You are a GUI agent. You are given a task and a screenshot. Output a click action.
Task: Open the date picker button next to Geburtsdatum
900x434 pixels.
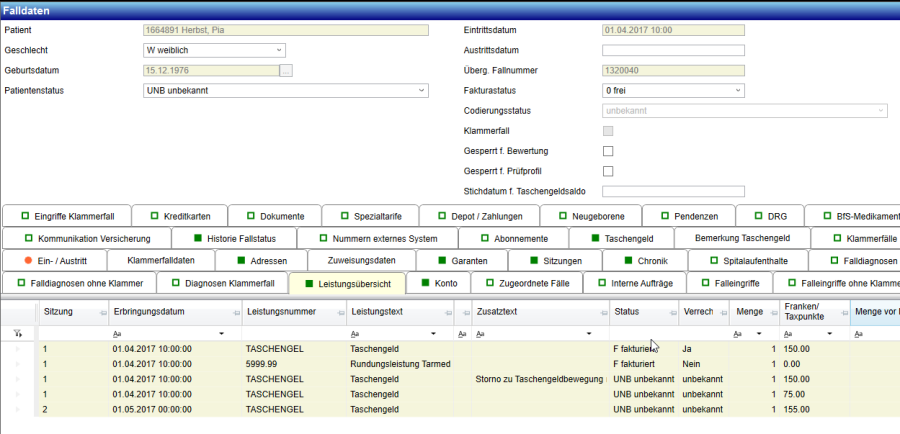(286, 70)
